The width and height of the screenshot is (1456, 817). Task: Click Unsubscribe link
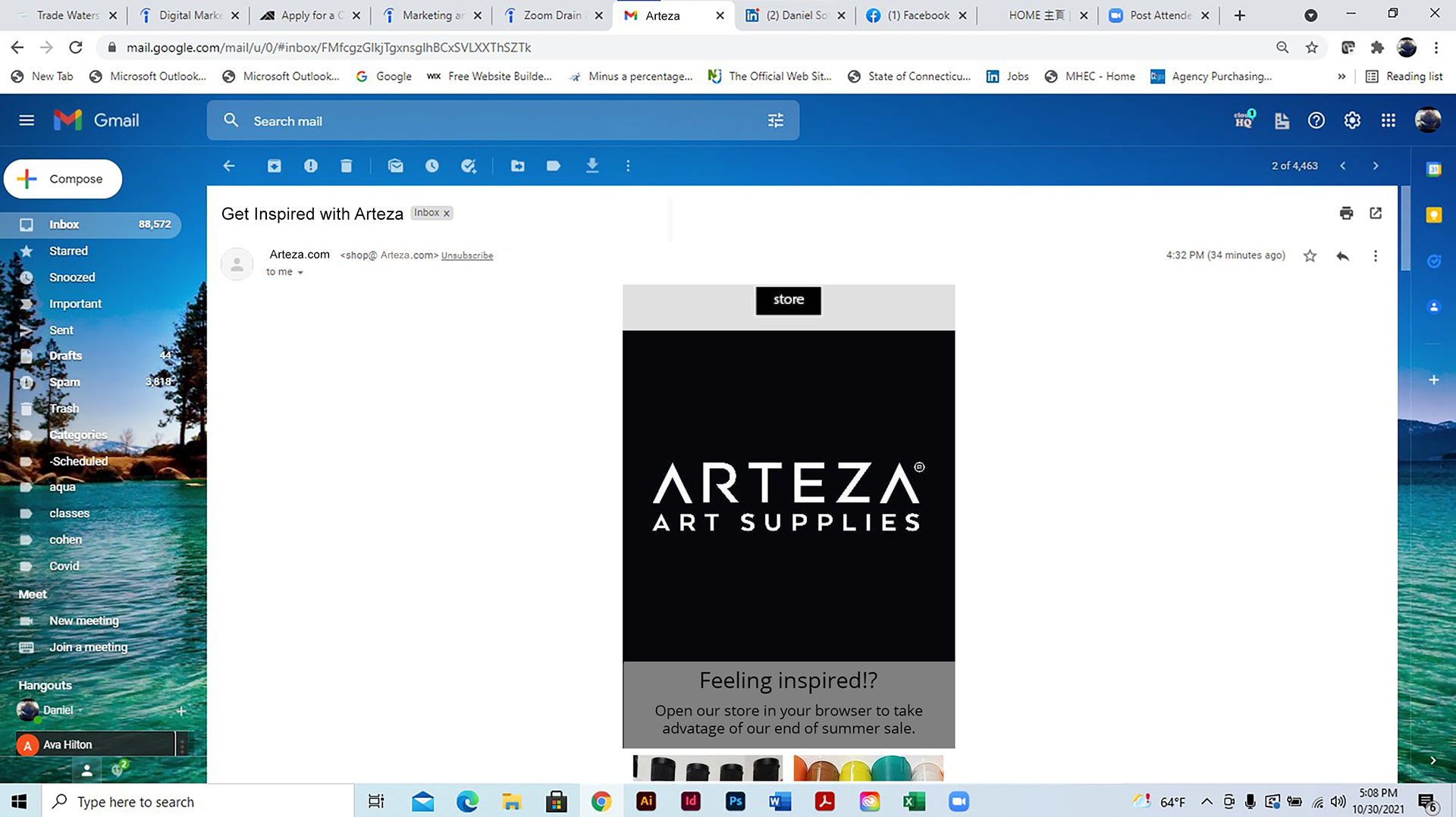pos(467,256)
